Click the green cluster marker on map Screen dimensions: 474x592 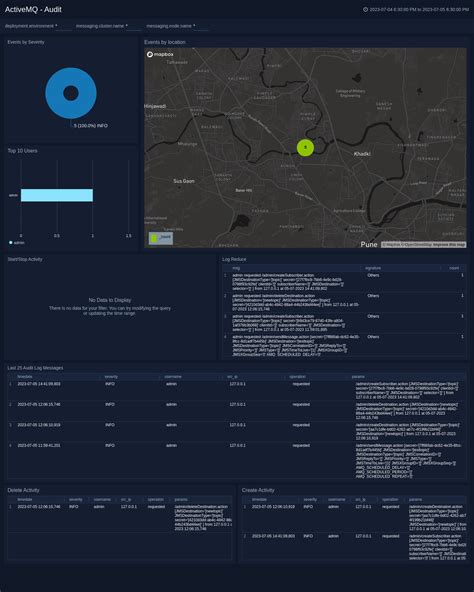click(x=305, y=148)
